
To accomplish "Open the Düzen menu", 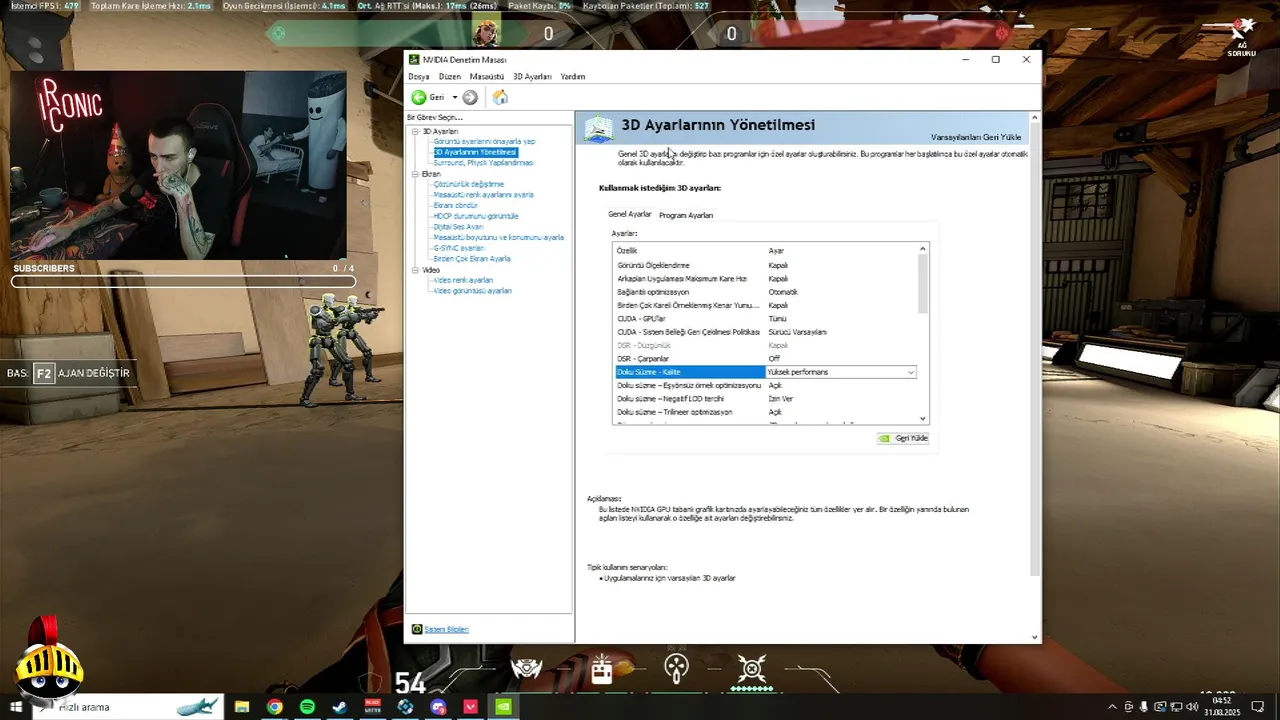I will 450,77.
